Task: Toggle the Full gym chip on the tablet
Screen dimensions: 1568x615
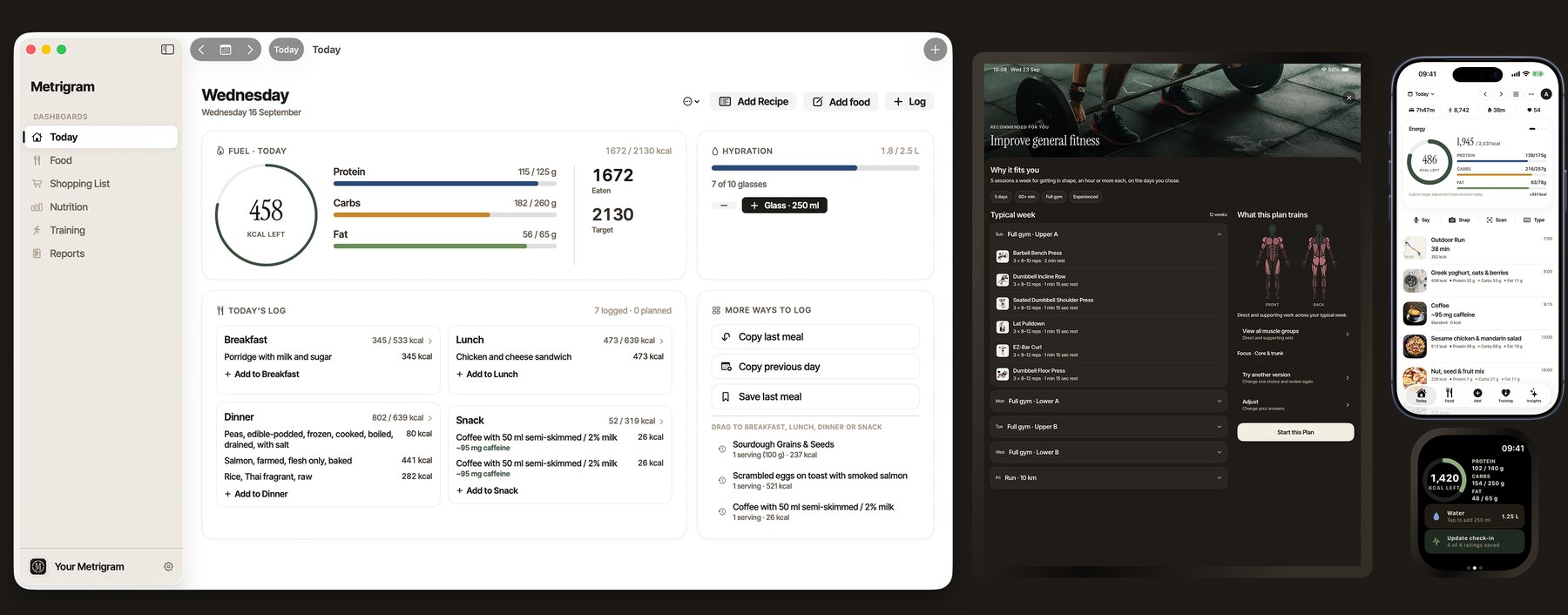Action: point(1054,197)
